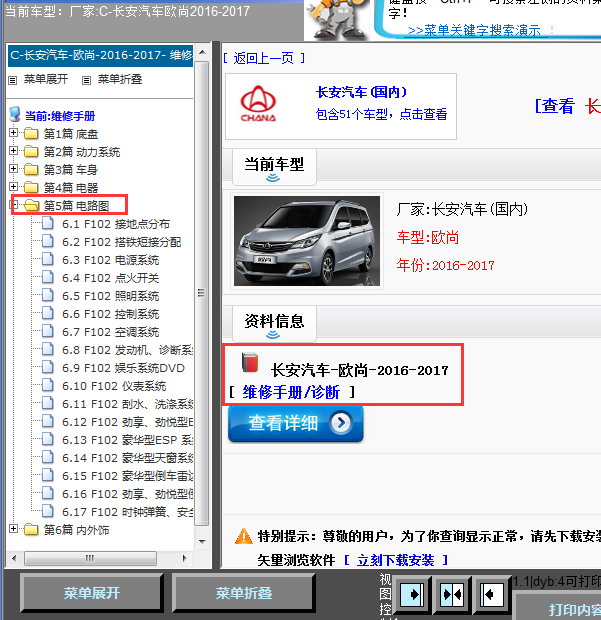
Task: Click the open folder icon of 第5篇 电路图
Action: click(31, 205)
